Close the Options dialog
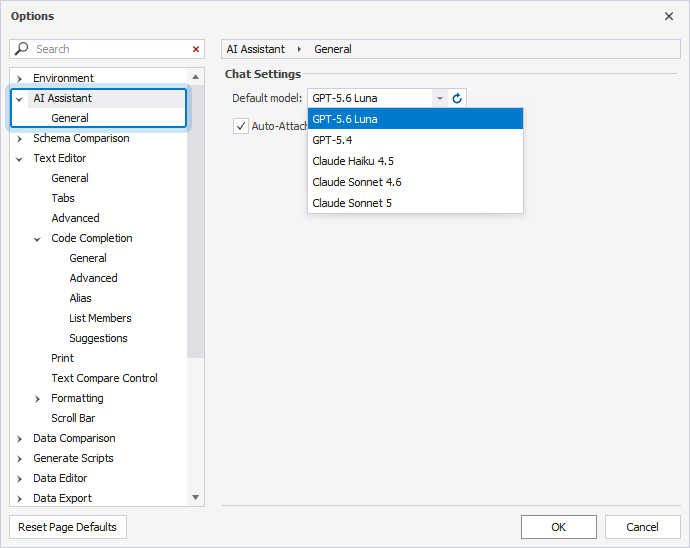 (669, 16)
